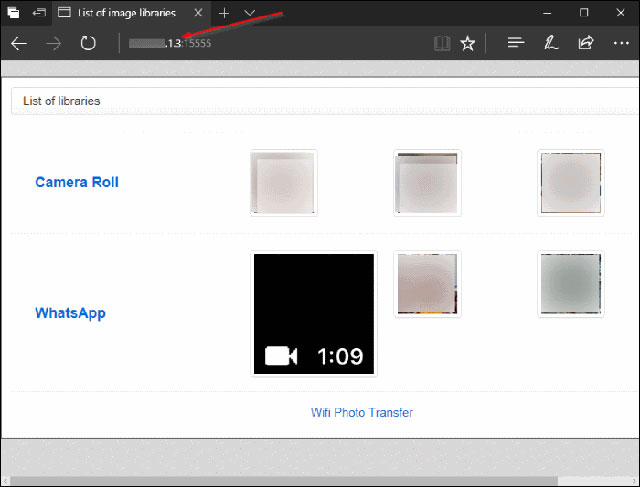Click the horizontal scrollbar at bottom
640x487 pixels.
[300, 481]
